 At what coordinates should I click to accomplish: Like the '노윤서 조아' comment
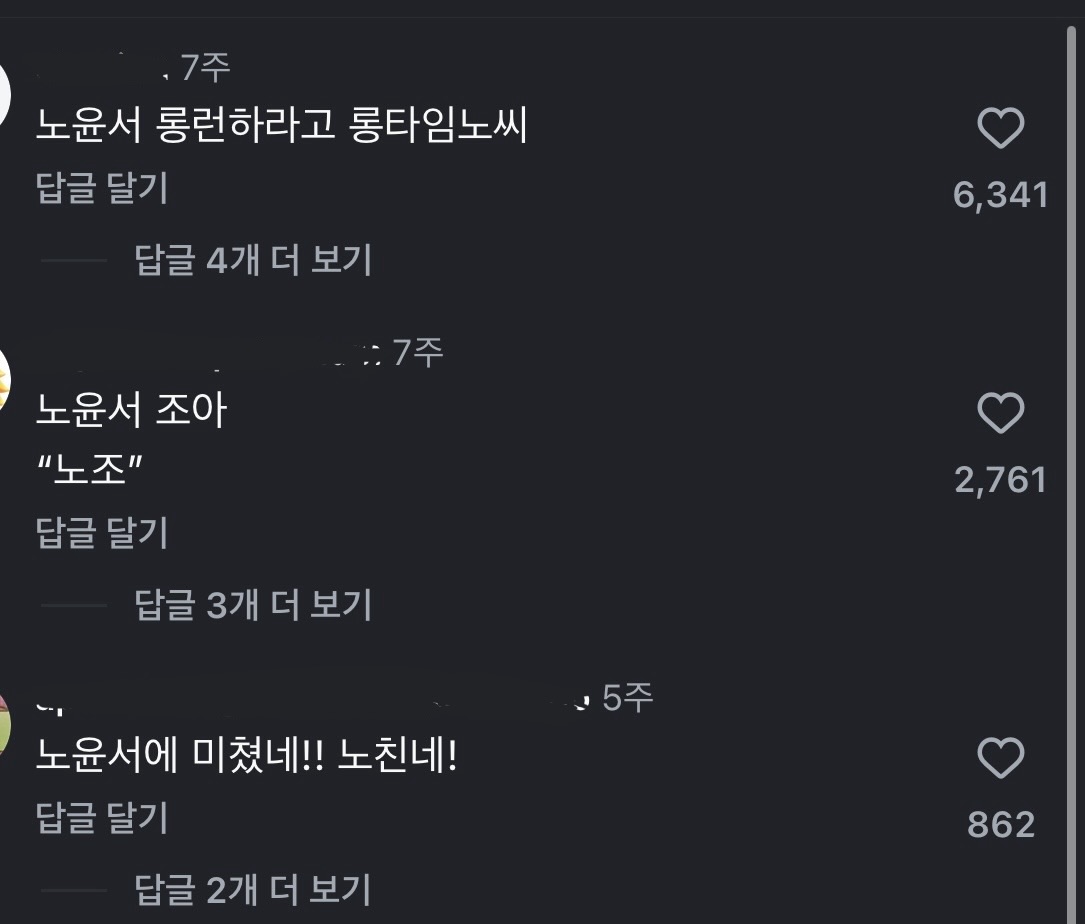click(1001, 413)
